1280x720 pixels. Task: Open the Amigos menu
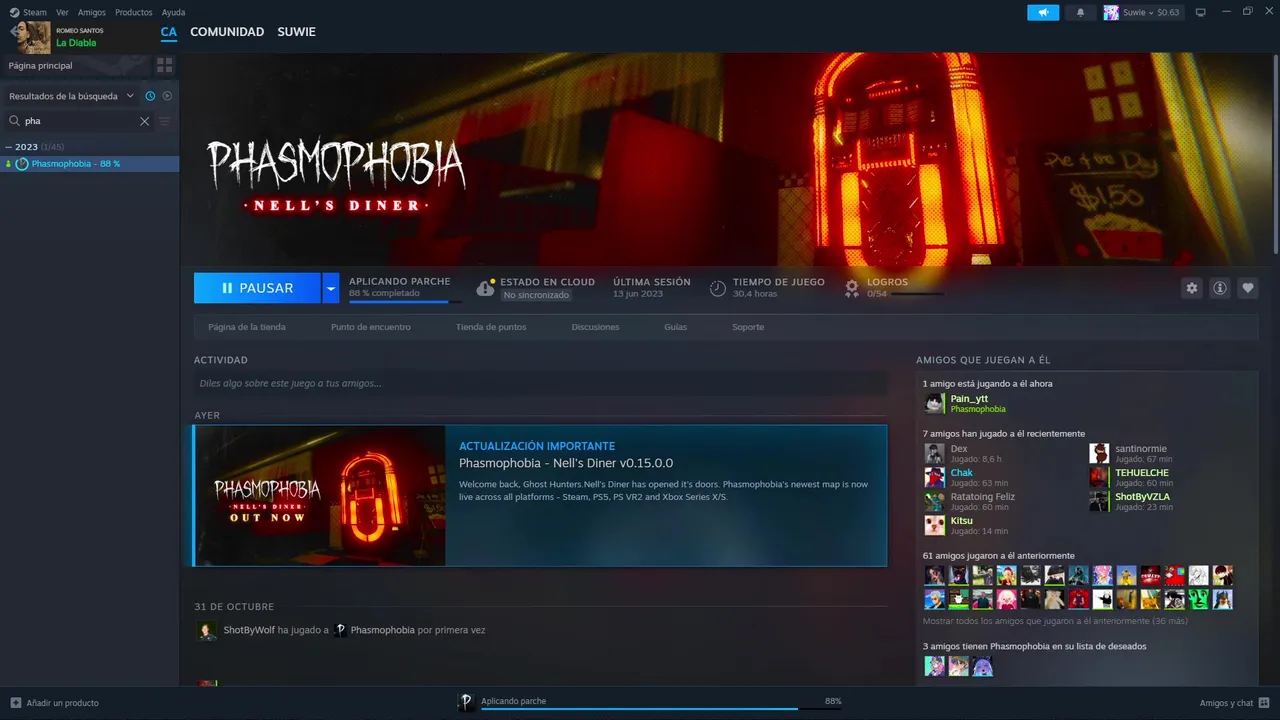92,12
